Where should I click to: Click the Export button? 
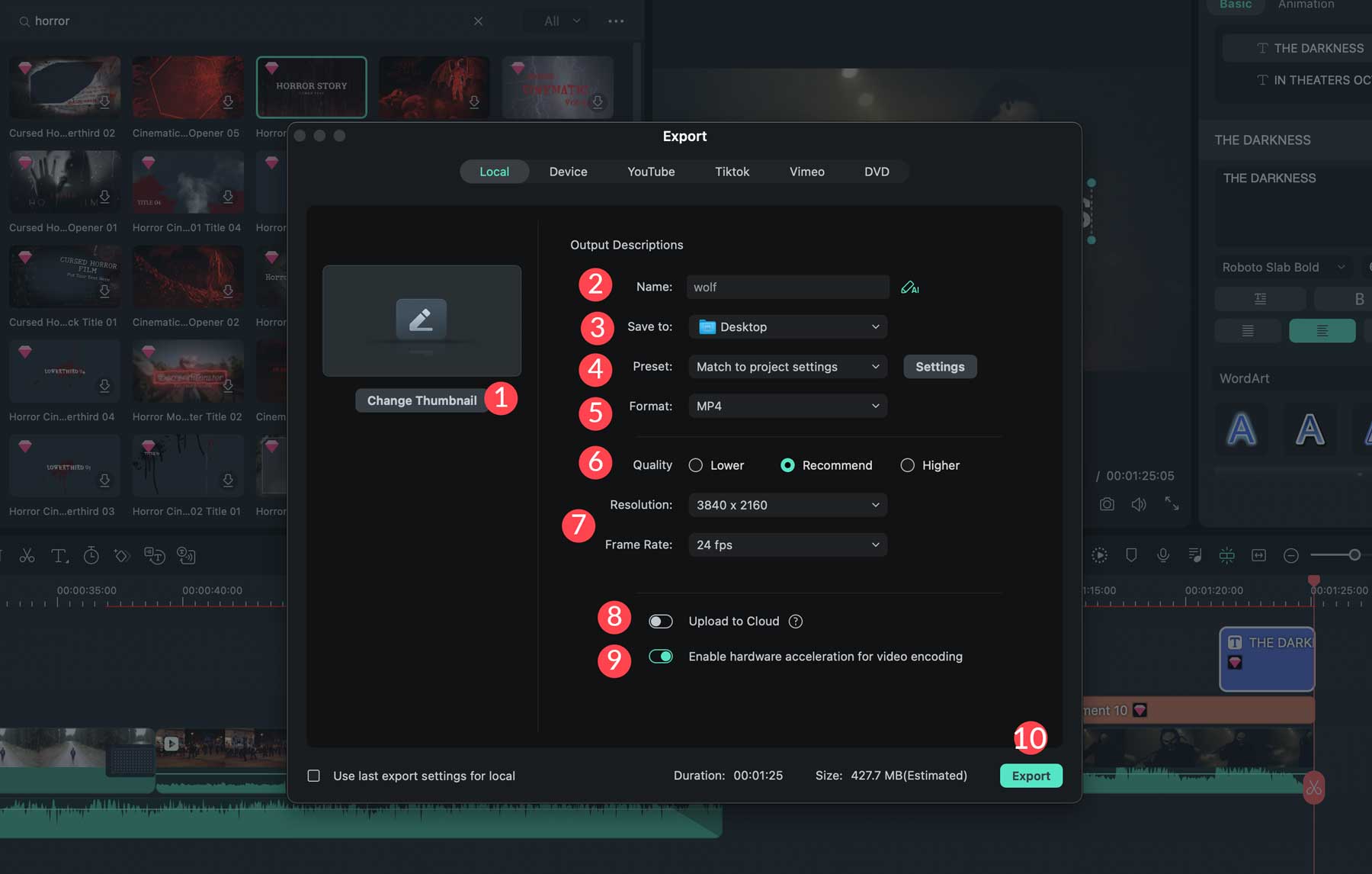tap(1031, 776)
